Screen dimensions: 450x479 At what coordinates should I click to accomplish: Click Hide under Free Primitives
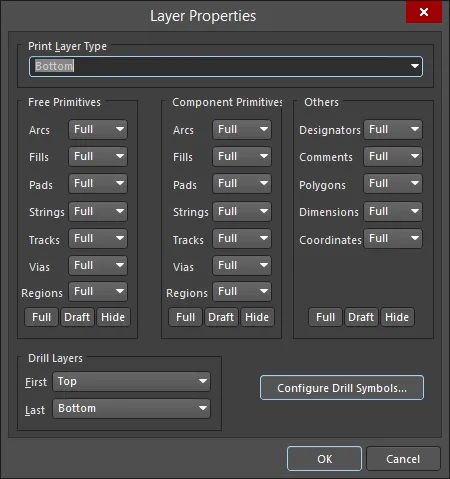pyautogui.click(x=113, y=317)
